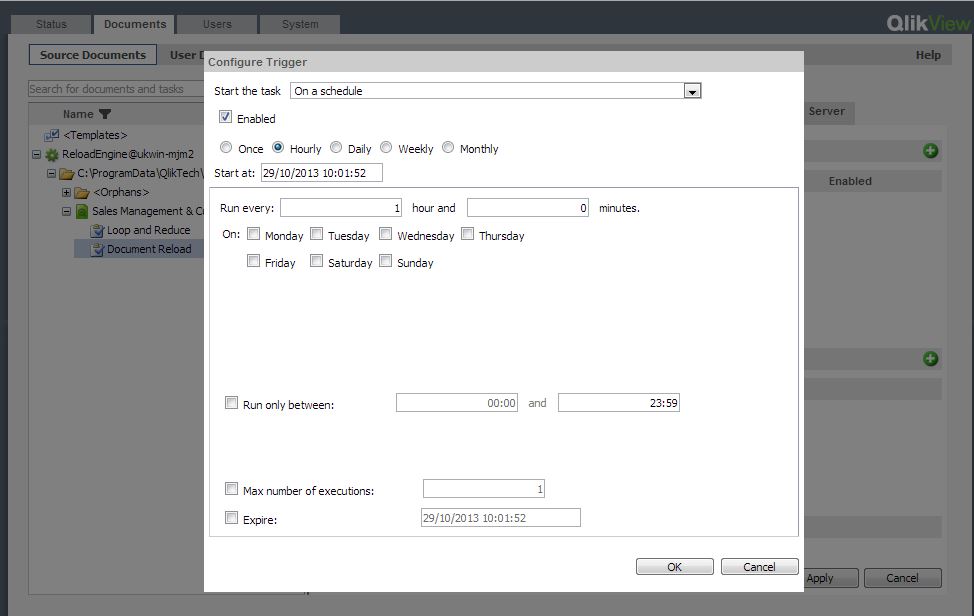Switch to the System tab
Viewport: 974px width, 616px height.
(x=300, y=24)
